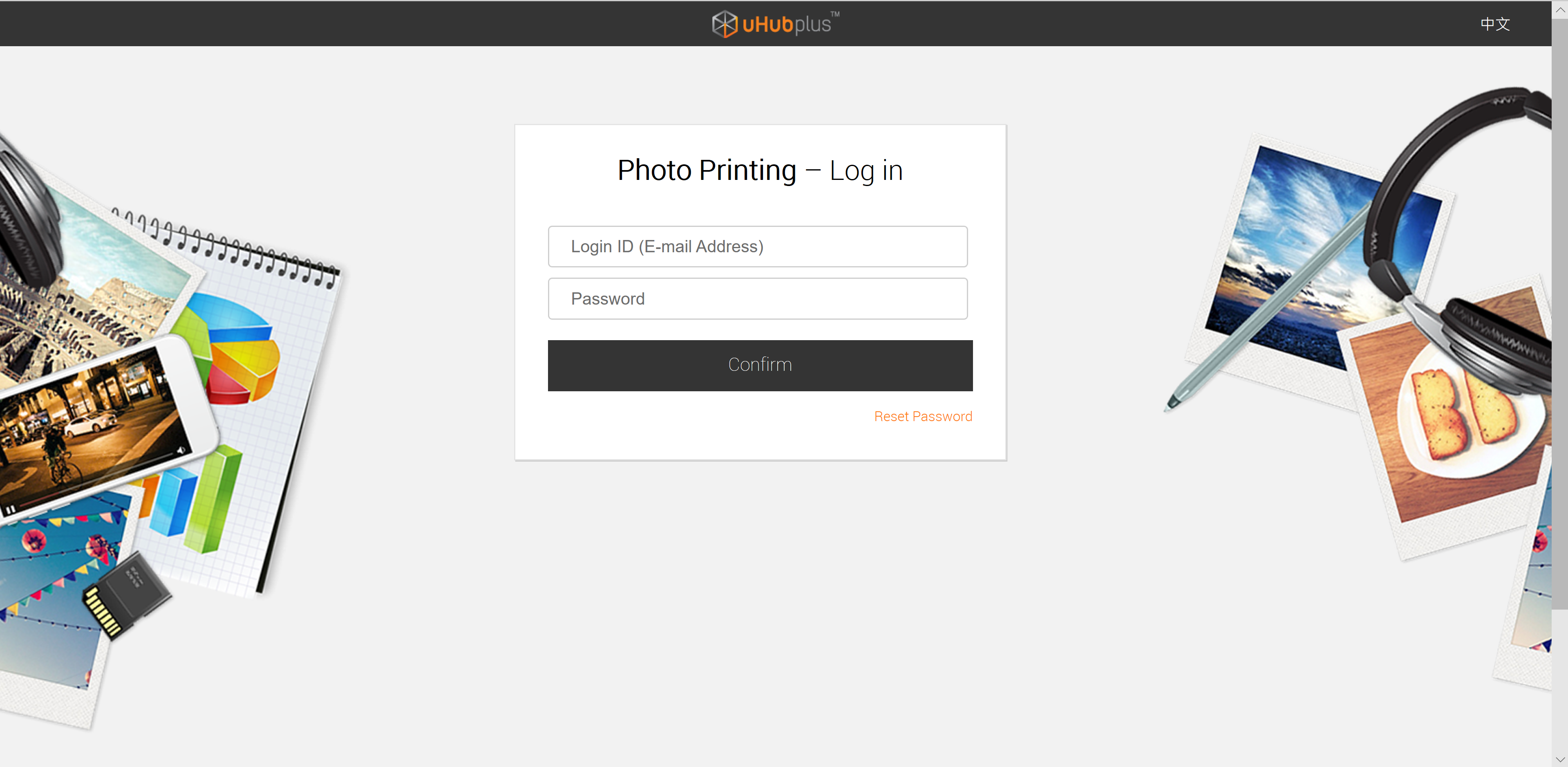
Task: Switch language to 中文
Action: point(1495,24)
